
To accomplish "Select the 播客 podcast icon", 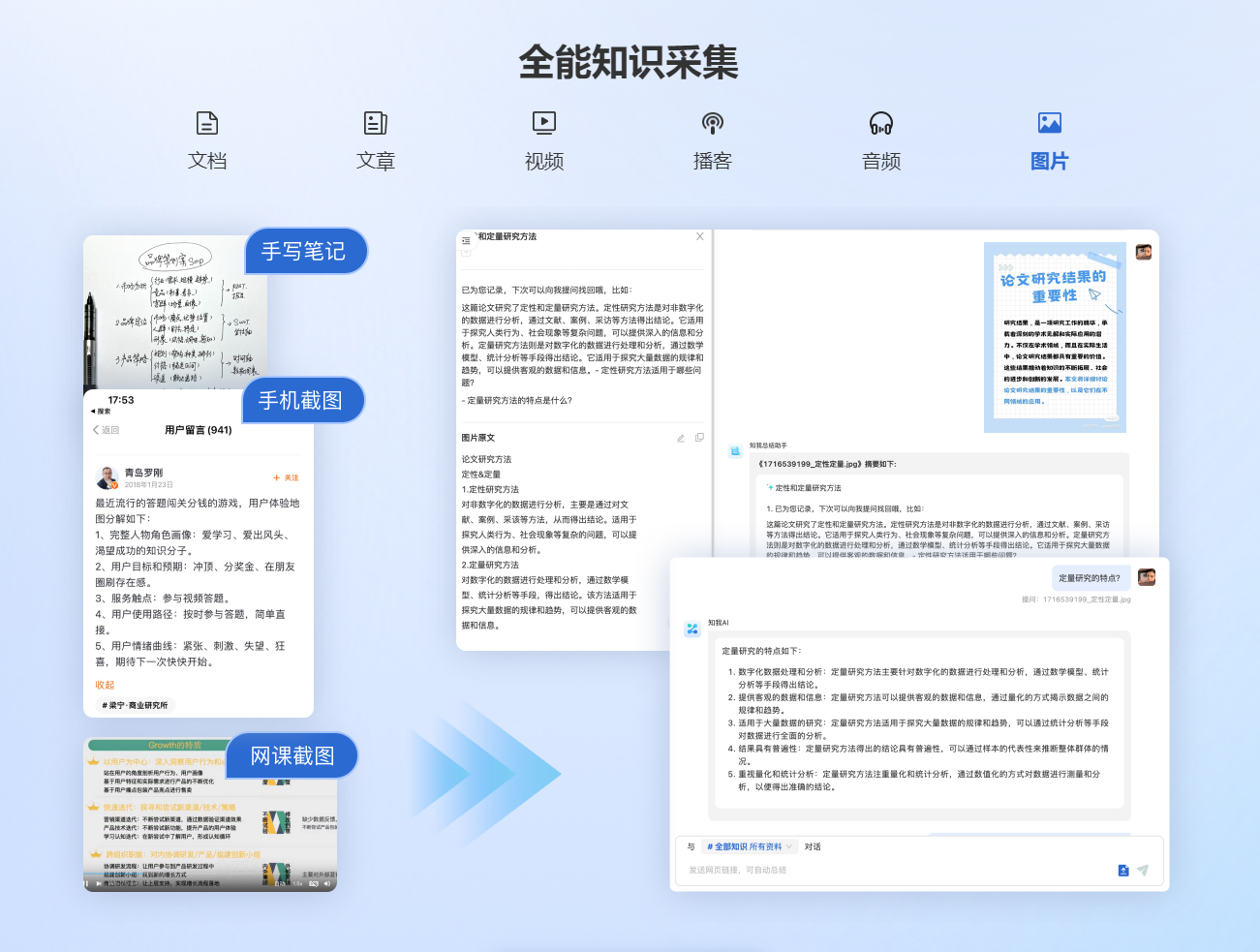I will 713,123.
